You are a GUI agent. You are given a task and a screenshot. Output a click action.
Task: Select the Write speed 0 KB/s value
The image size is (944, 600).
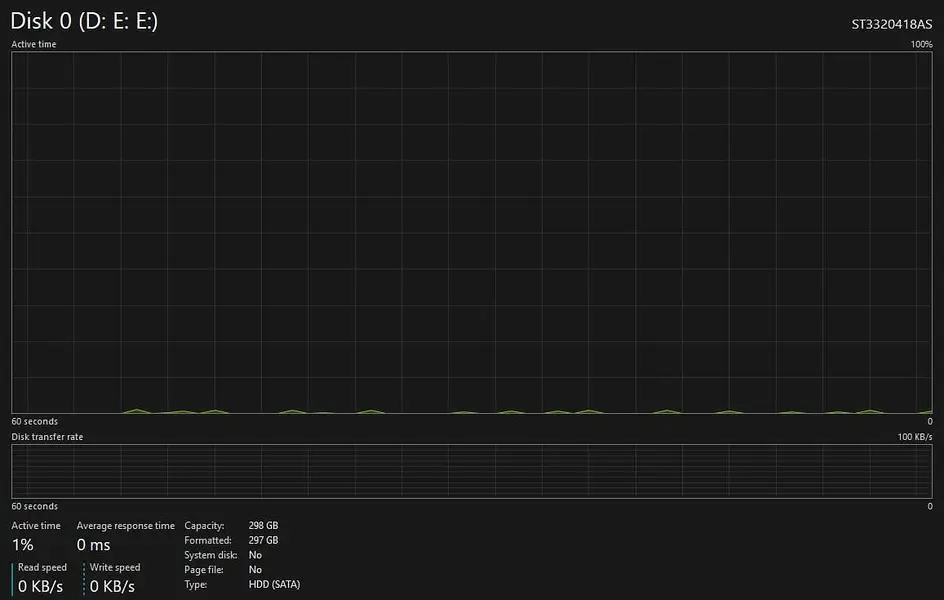(112, 586)
